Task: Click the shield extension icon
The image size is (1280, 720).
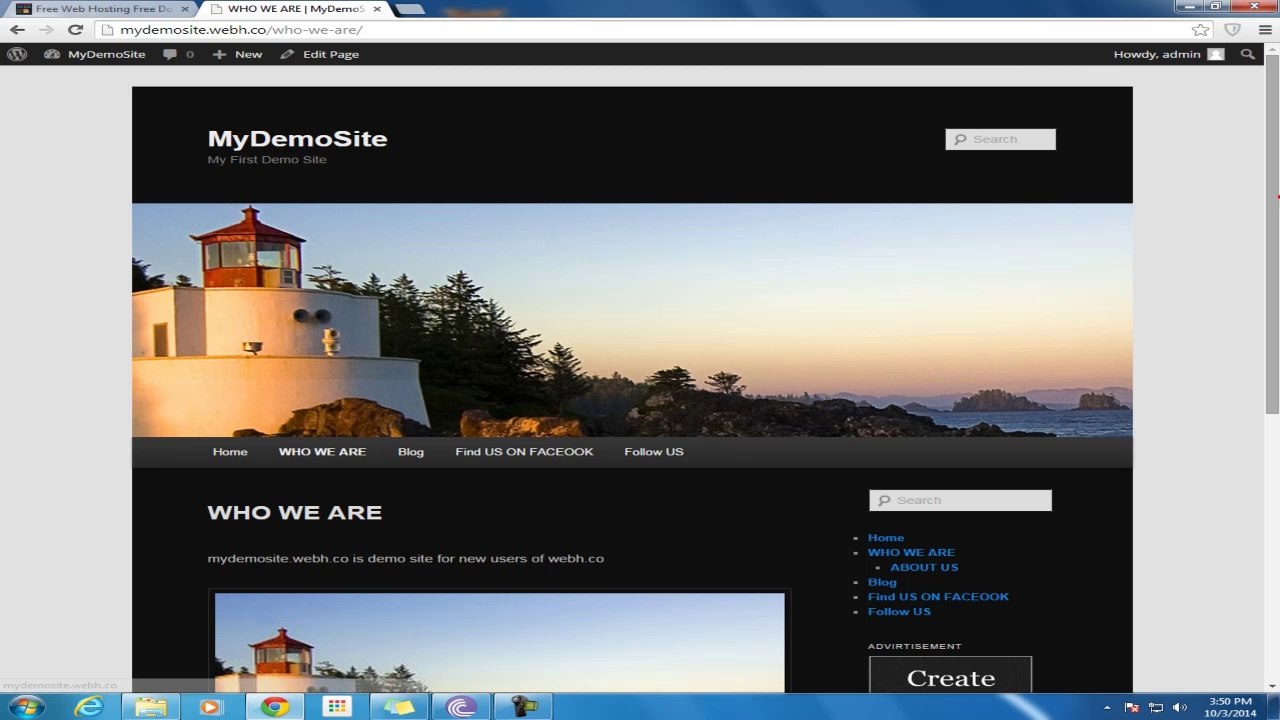Action: [1232, 30]
